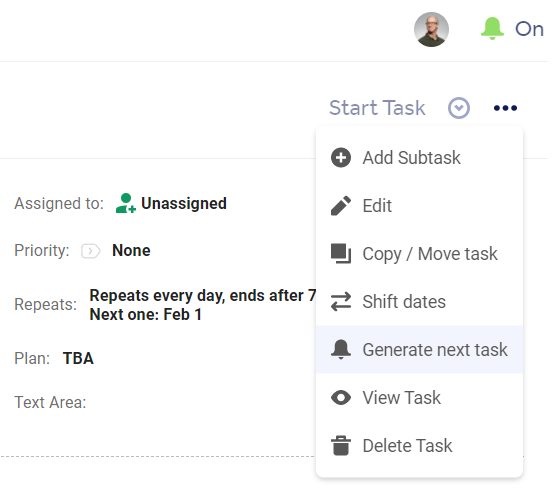
Task: Click the Shift dates arrows icon
Action: [x=341, y=302]
